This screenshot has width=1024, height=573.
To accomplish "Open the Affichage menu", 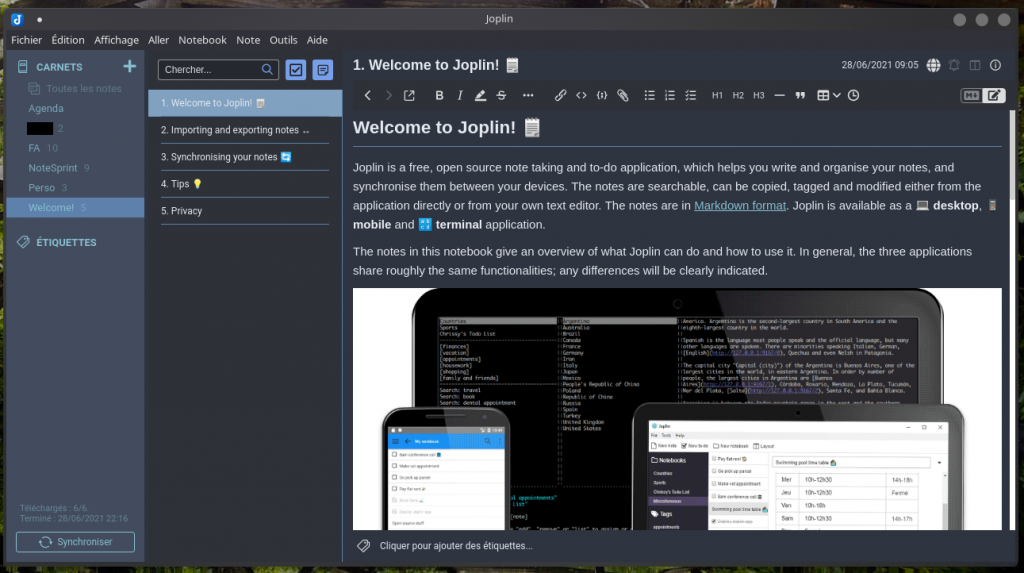I will 116,40.
